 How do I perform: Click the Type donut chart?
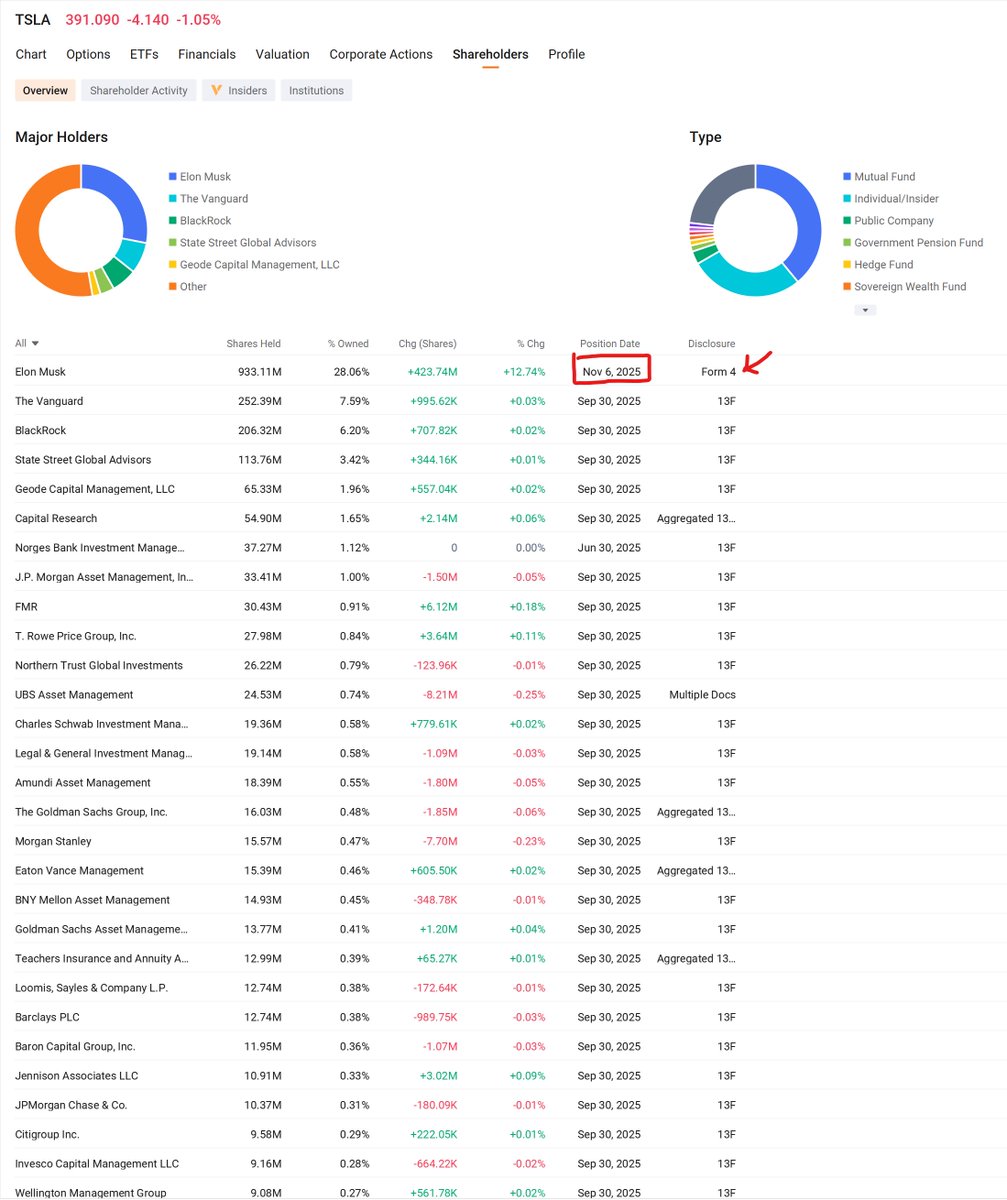[x=756, y=231]
